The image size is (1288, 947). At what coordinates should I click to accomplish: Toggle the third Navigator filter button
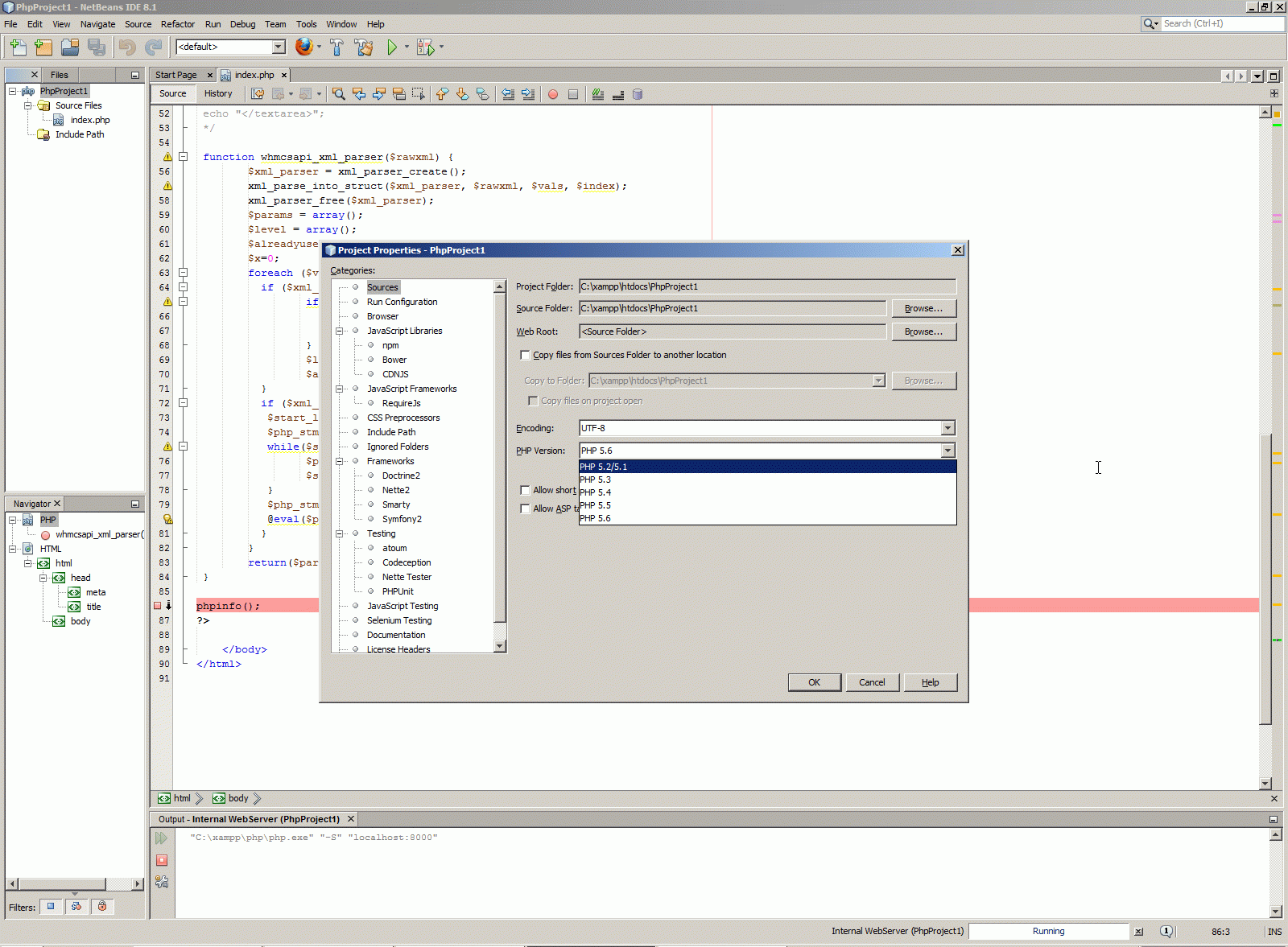tap(102, 907)
